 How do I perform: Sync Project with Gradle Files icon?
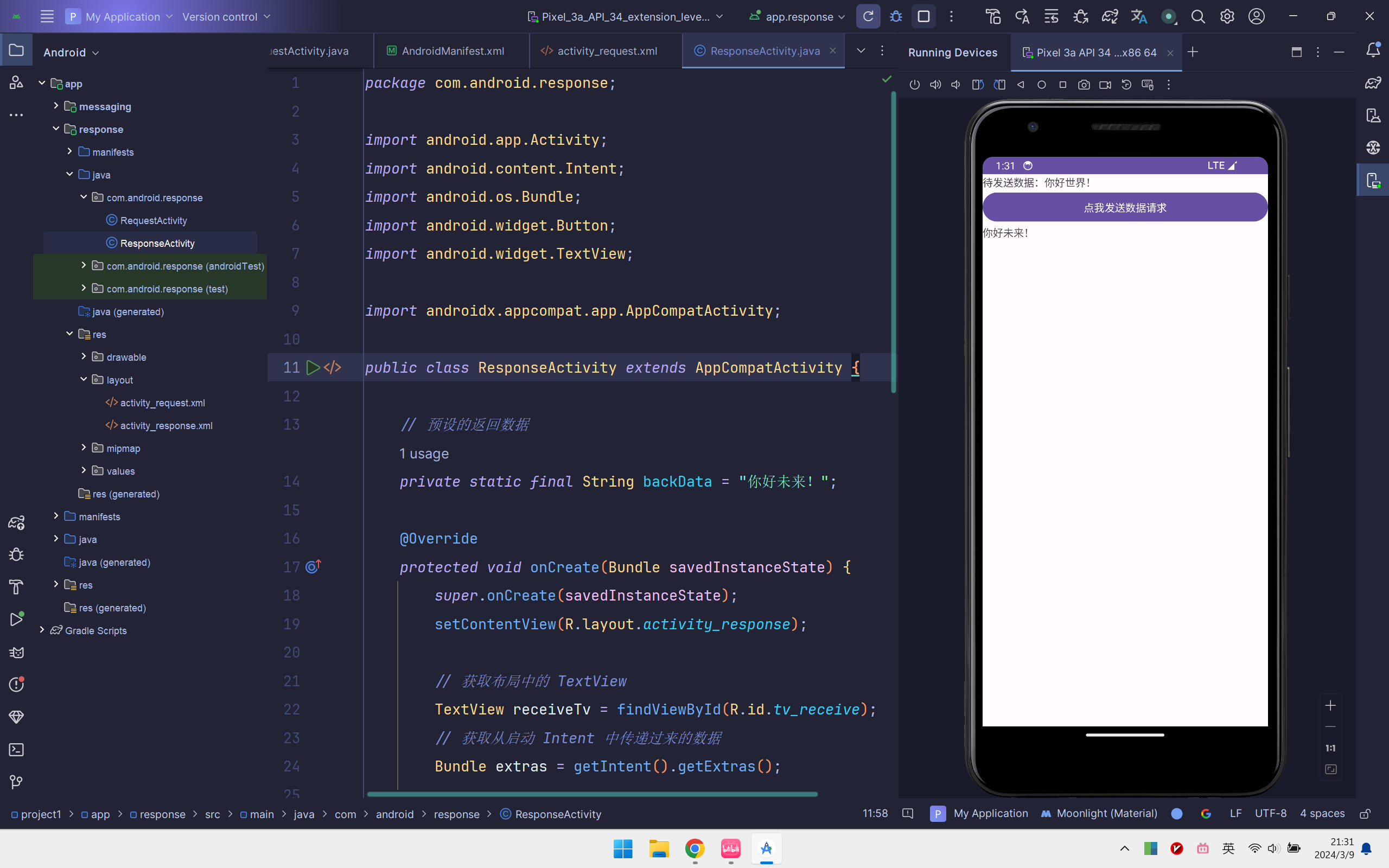pos(1110,17)
